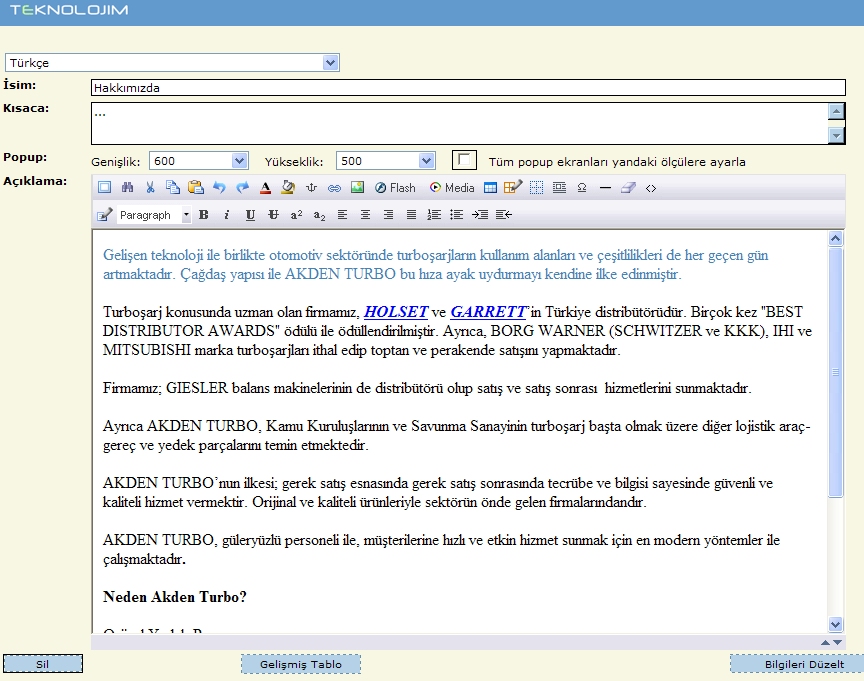Redo the last undone action

(242, 187)
